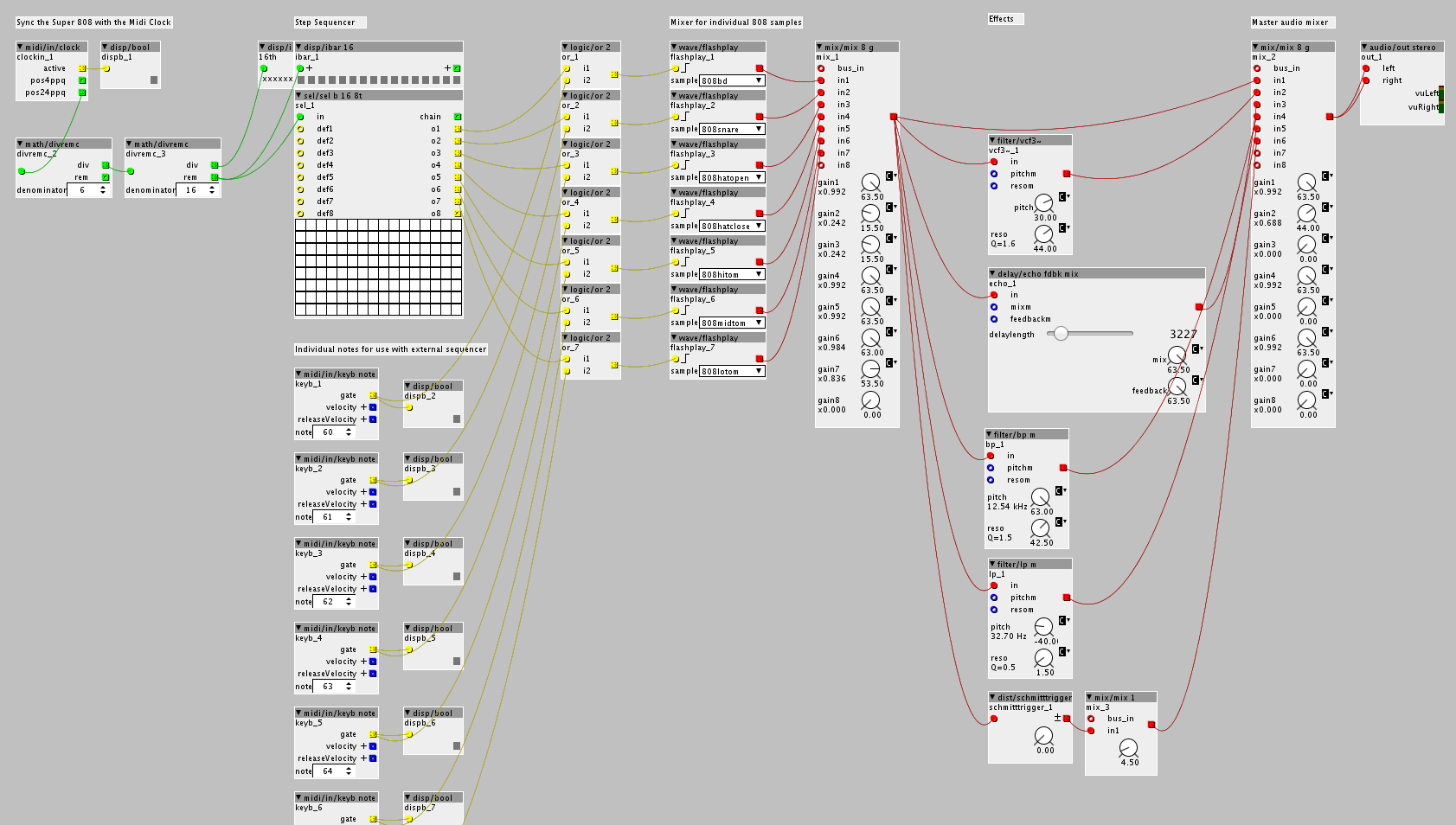Click the o1 outlet on sel_1
The image size is (1456, 825).
pyautogui.click(x=458, y=129)
